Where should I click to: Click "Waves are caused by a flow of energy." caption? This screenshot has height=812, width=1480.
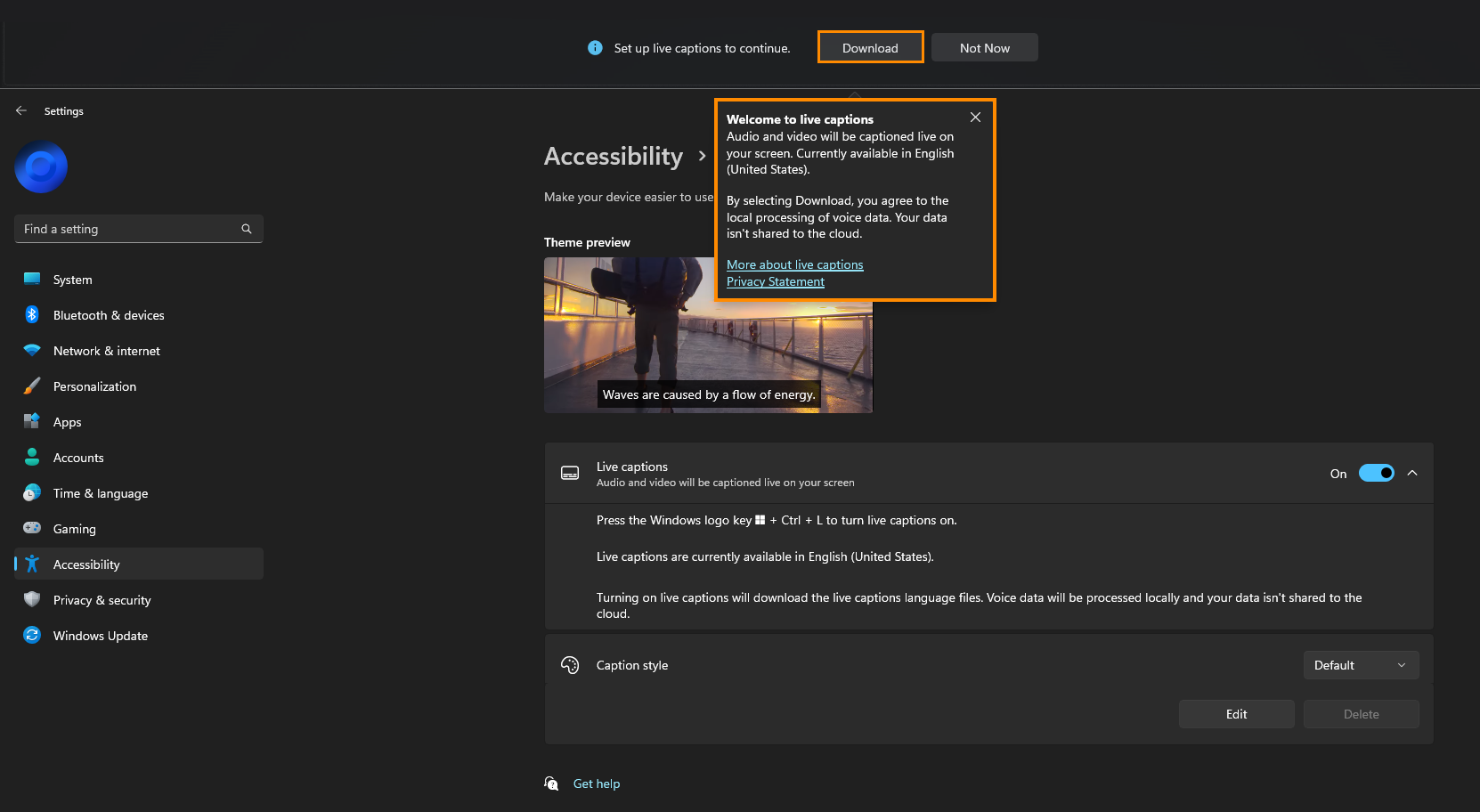point(708,394)
